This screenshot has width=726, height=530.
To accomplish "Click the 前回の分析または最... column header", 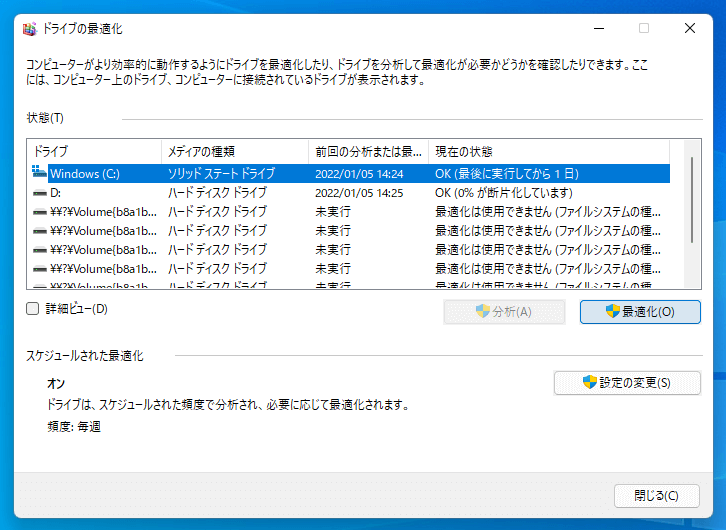I will 369,151.
